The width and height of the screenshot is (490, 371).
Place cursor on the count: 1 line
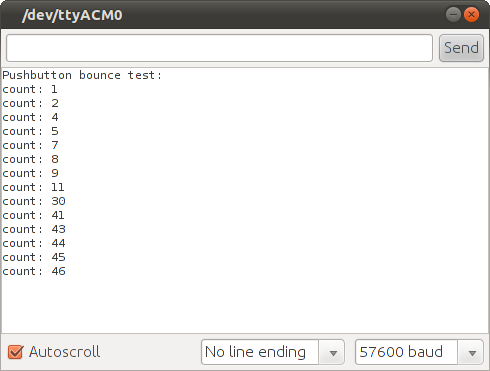click(30, 89)
